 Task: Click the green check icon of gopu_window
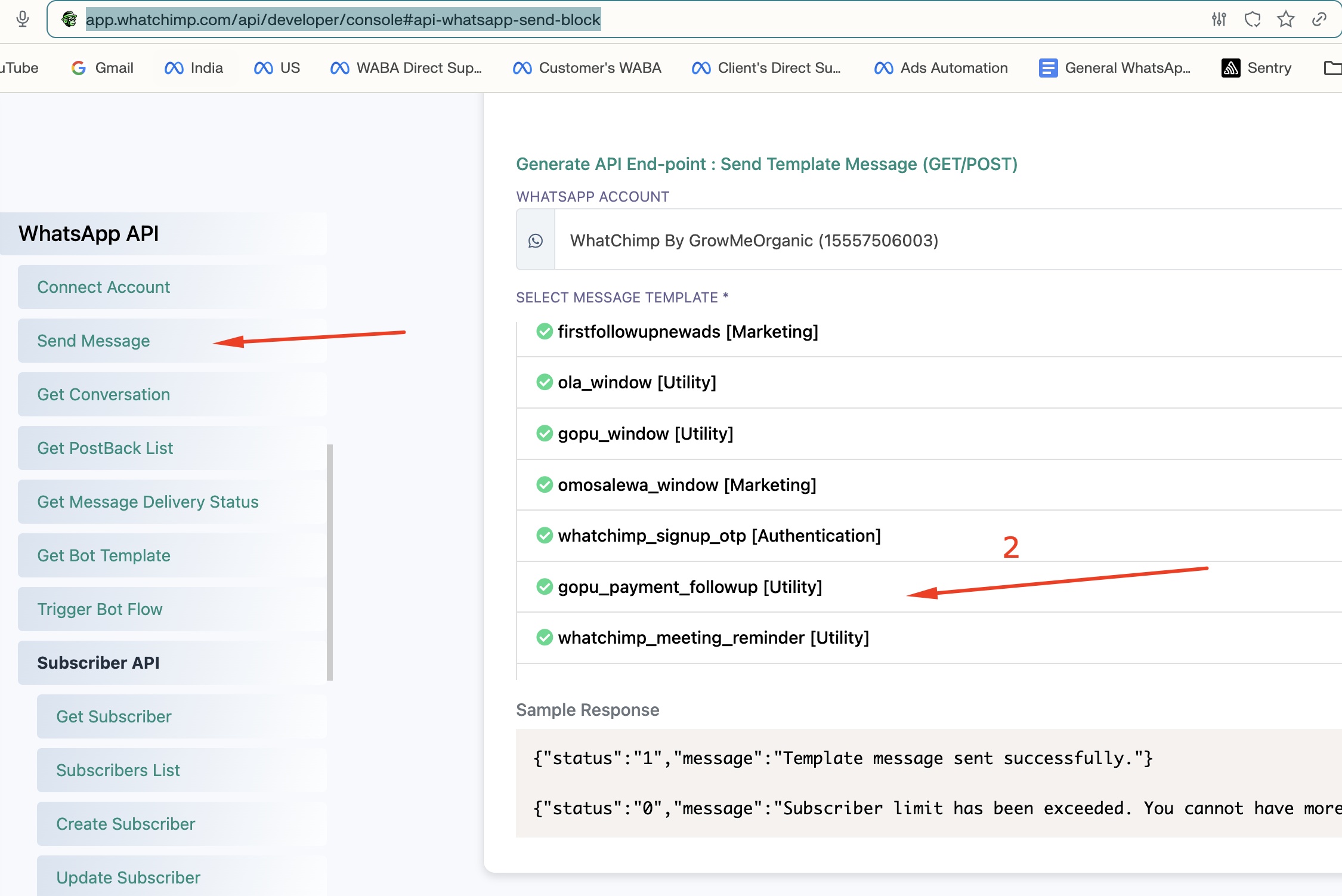(545, 433)
